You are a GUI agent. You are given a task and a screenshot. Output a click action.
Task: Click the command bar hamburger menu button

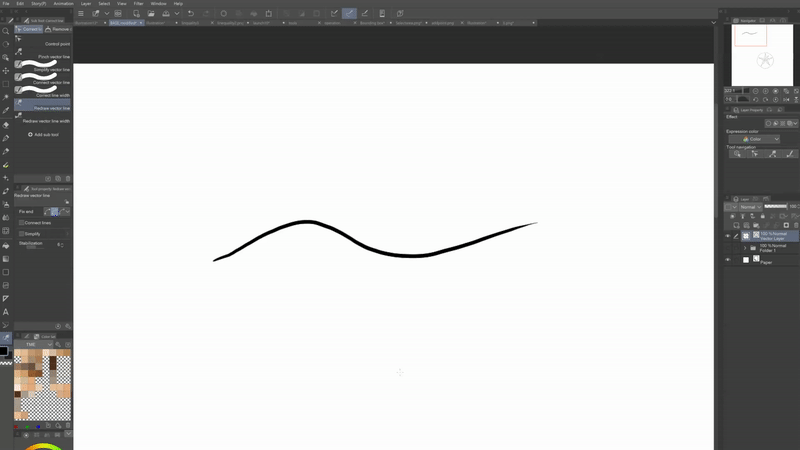(81, 14)
